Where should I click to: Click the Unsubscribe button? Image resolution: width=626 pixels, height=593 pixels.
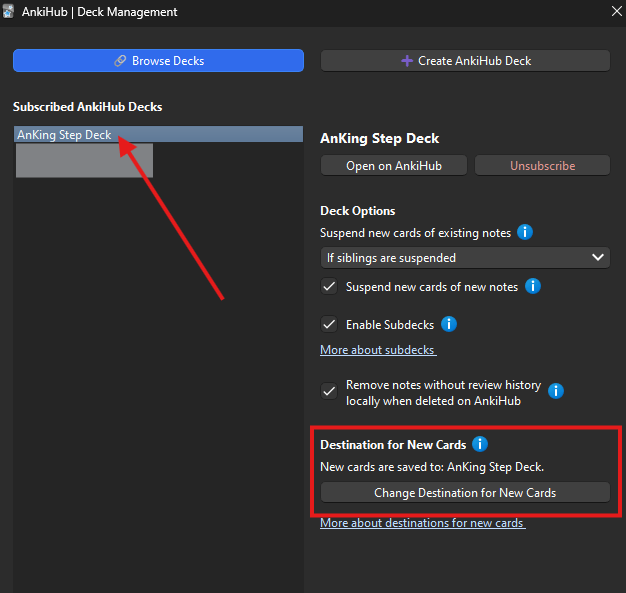(x=542, y=166)
